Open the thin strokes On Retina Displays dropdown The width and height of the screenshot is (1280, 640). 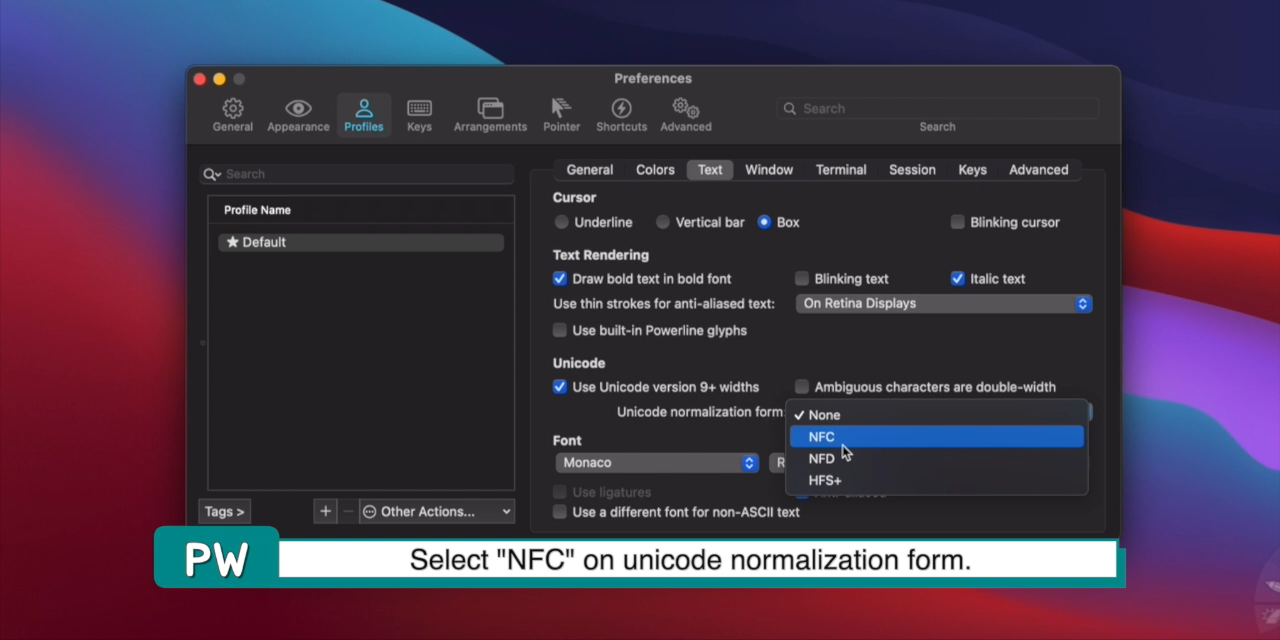coord(944,304)
